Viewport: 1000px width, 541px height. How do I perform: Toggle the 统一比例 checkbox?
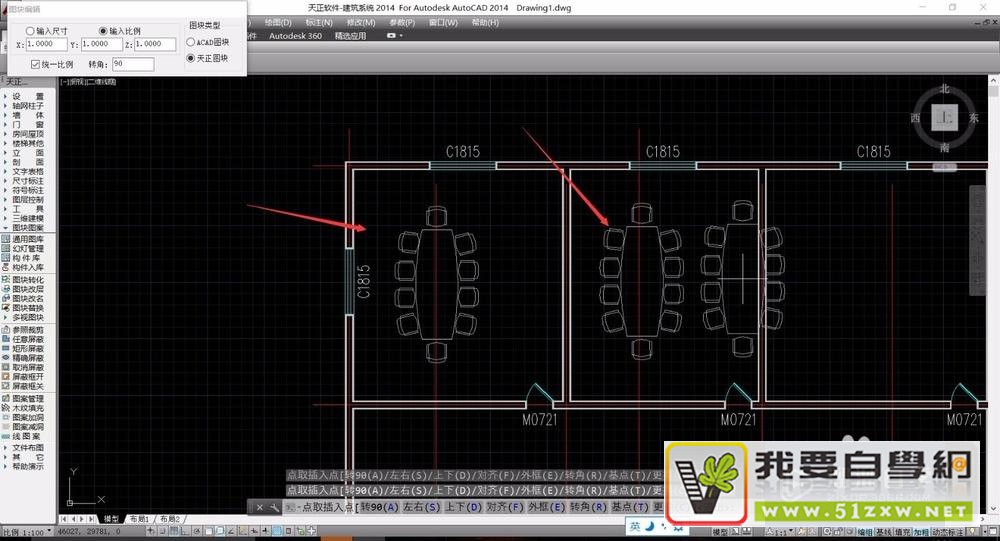click(35, 64)
